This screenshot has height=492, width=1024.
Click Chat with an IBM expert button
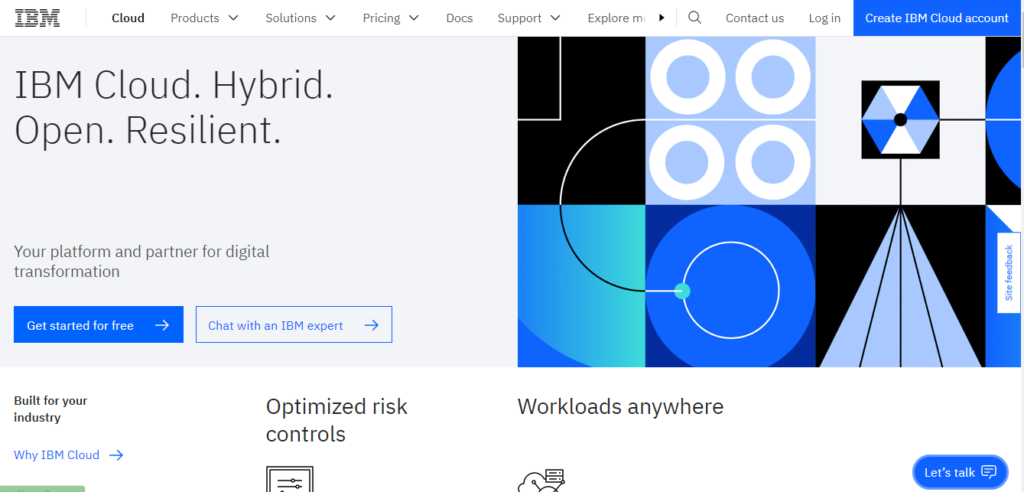pyautogui.click(x=294, y=325)
